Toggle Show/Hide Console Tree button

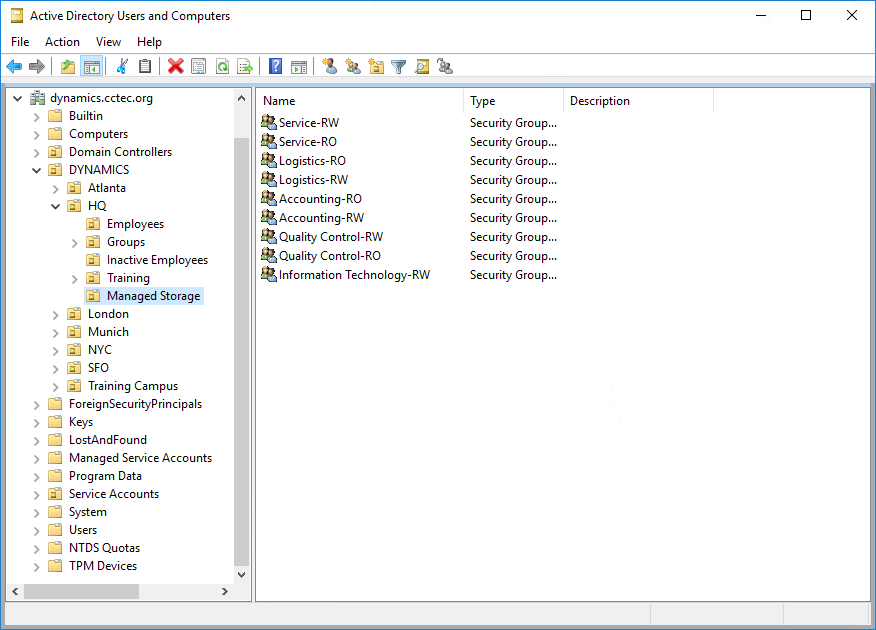[91, 67]
